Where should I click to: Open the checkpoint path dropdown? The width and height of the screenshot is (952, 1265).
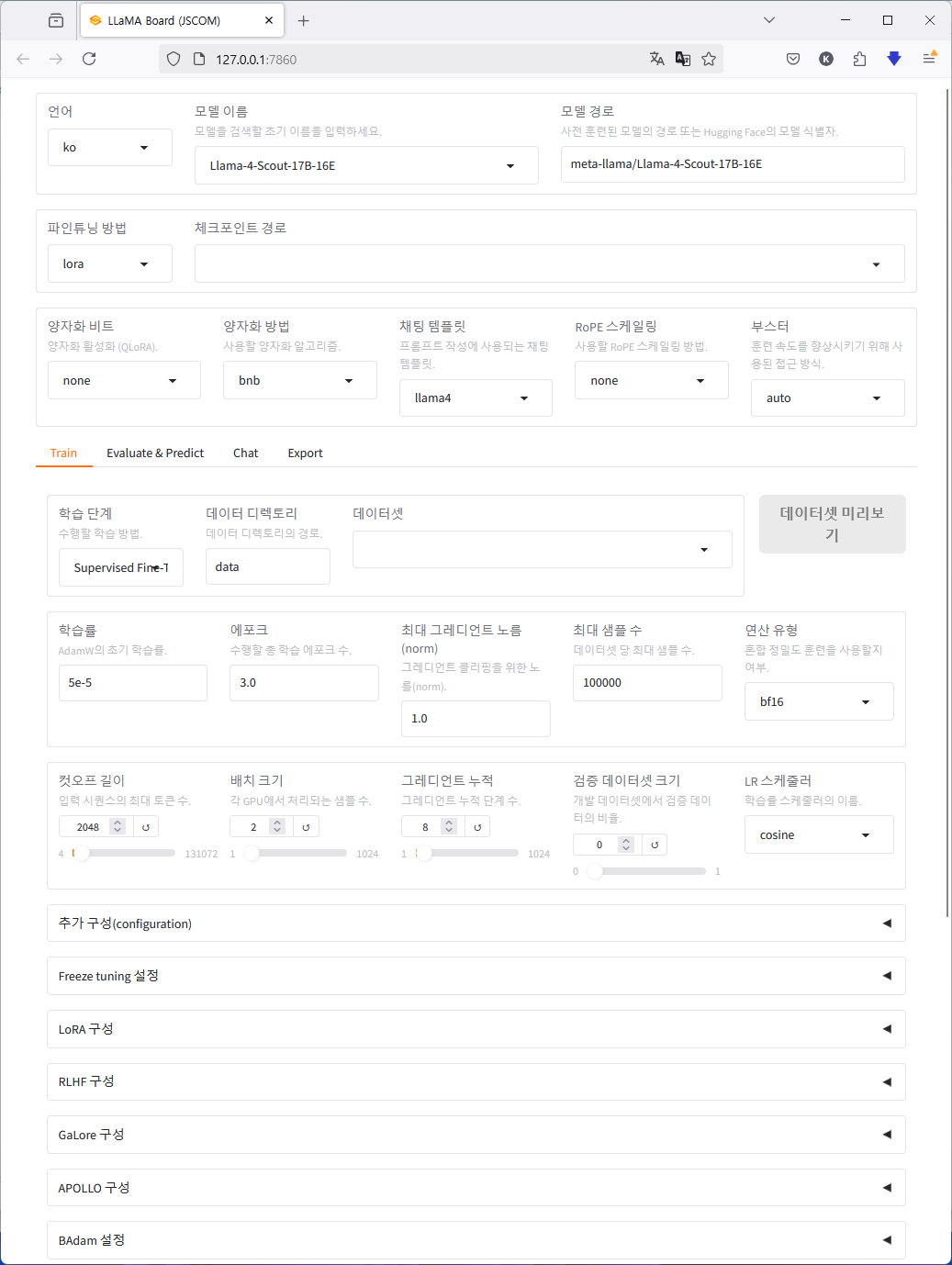[550, 263]
